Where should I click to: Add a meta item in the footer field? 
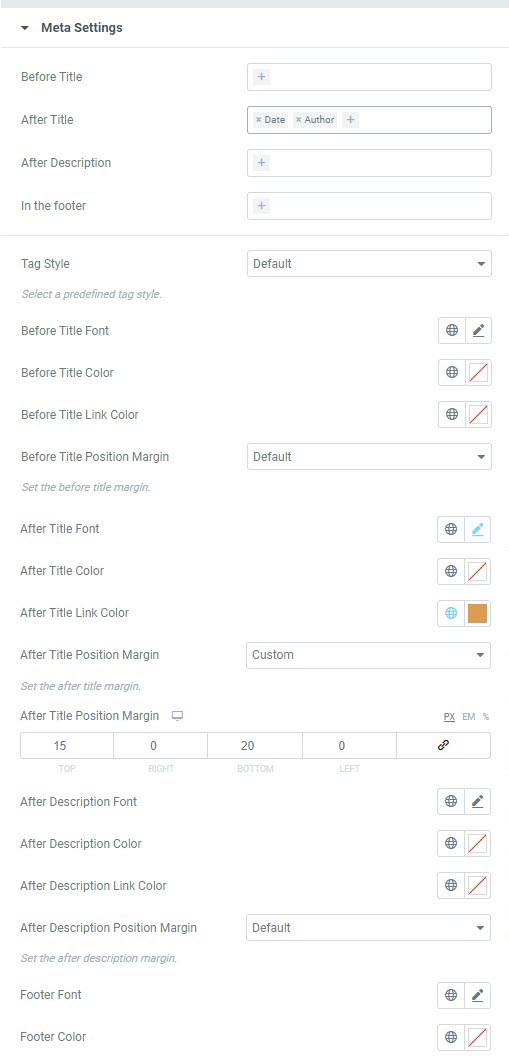point(262,206)
